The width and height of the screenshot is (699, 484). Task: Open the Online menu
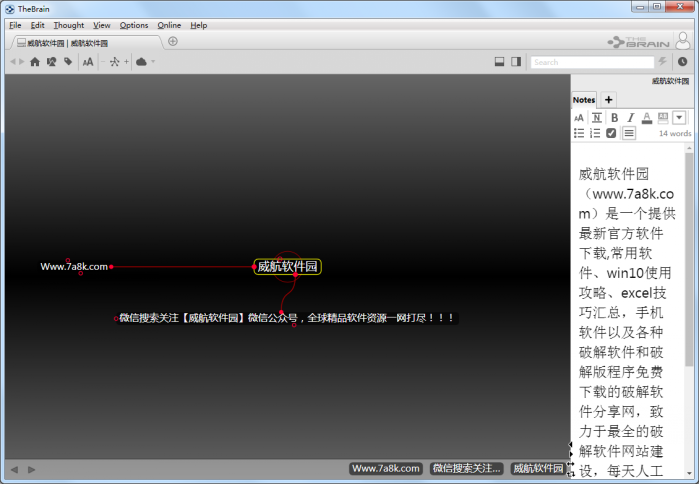tap(169, 25)
